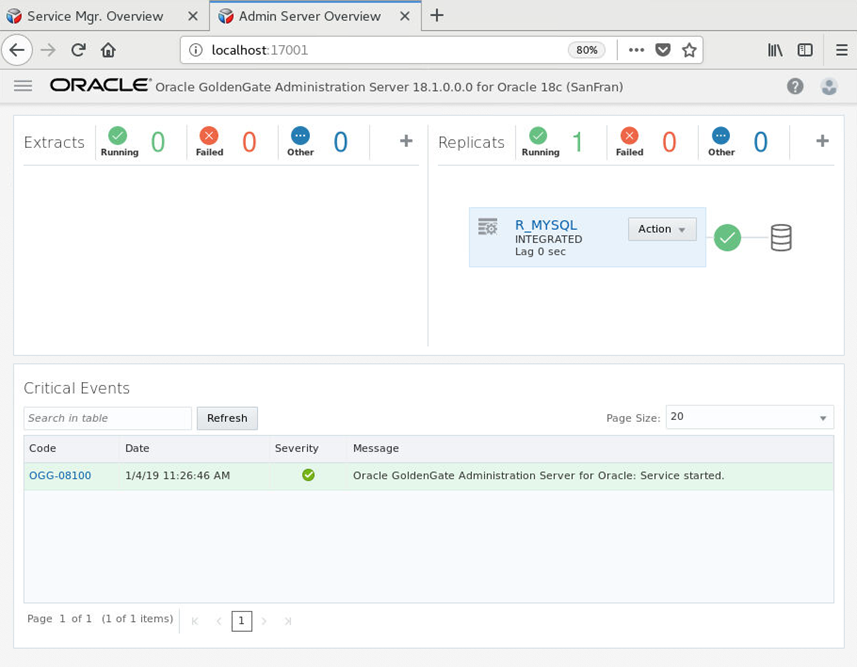Go to first page of events
Image resolution: width=860 pixels, height=667 pixels.
click(195, 621)
